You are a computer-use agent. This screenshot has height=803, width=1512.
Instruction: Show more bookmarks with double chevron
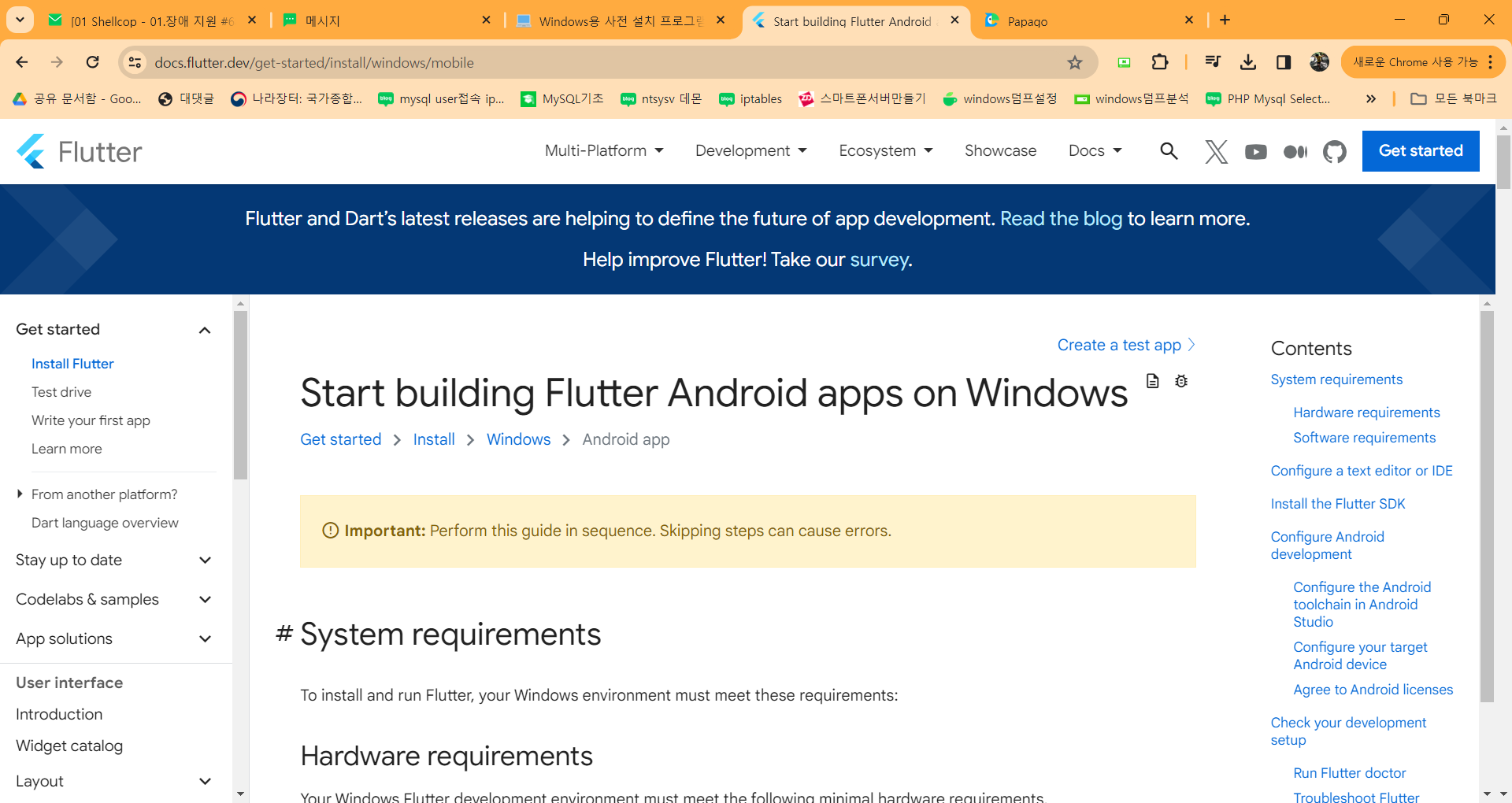click(x=1370, y=98)
